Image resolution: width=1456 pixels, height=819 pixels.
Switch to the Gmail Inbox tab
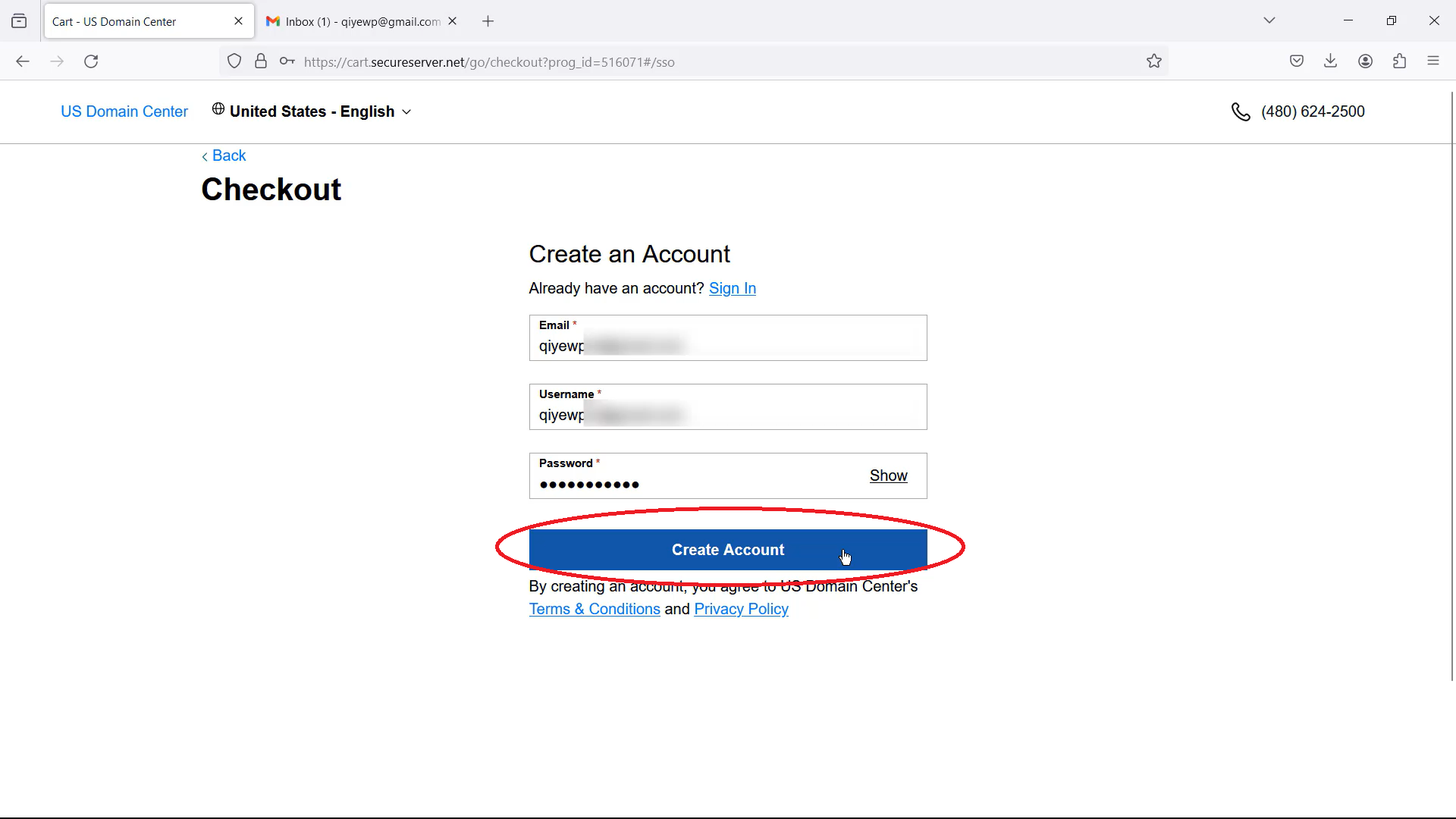[353, 21]
